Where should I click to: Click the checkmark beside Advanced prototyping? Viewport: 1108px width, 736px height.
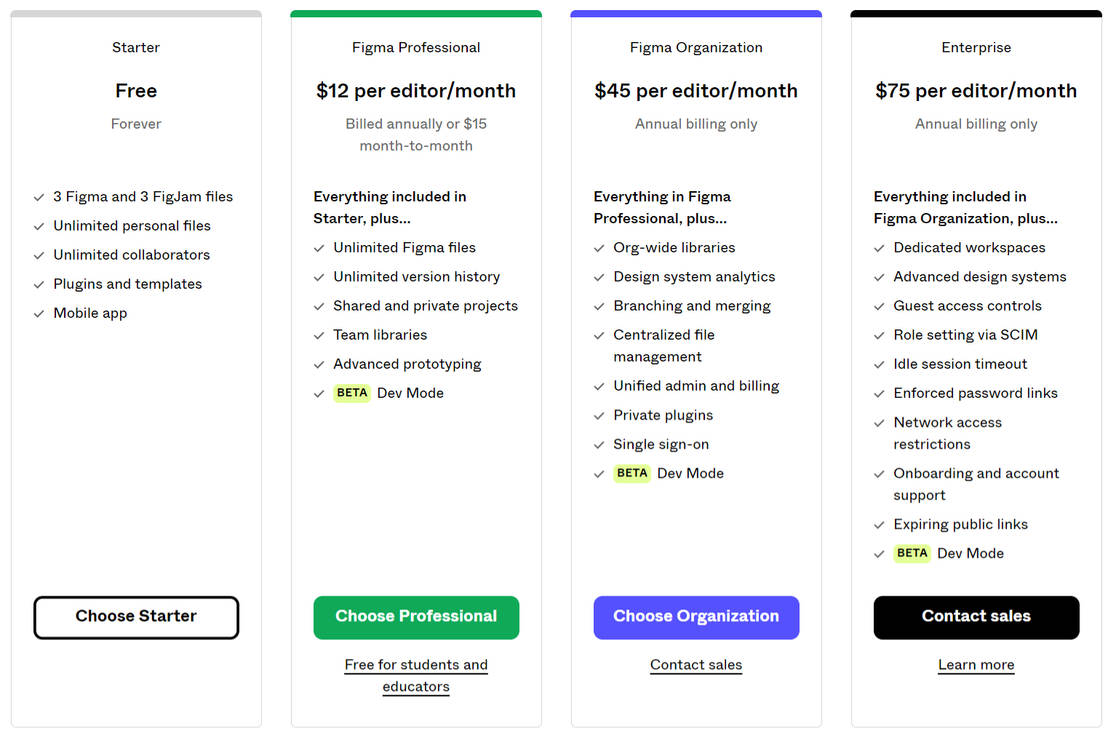[319, 363]
